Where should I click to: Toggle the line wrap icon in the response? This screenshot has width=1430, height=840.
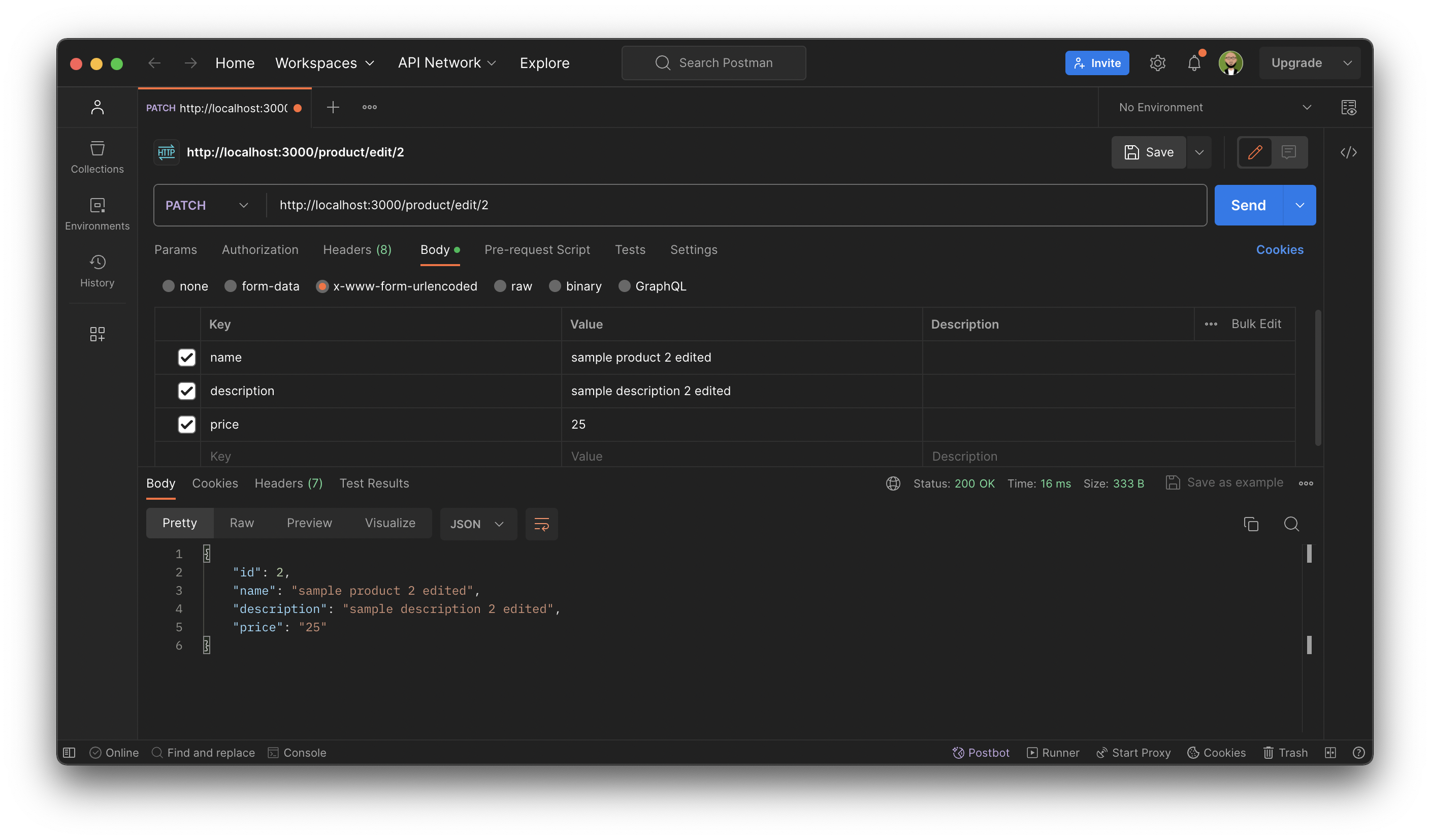click(541, 524)
